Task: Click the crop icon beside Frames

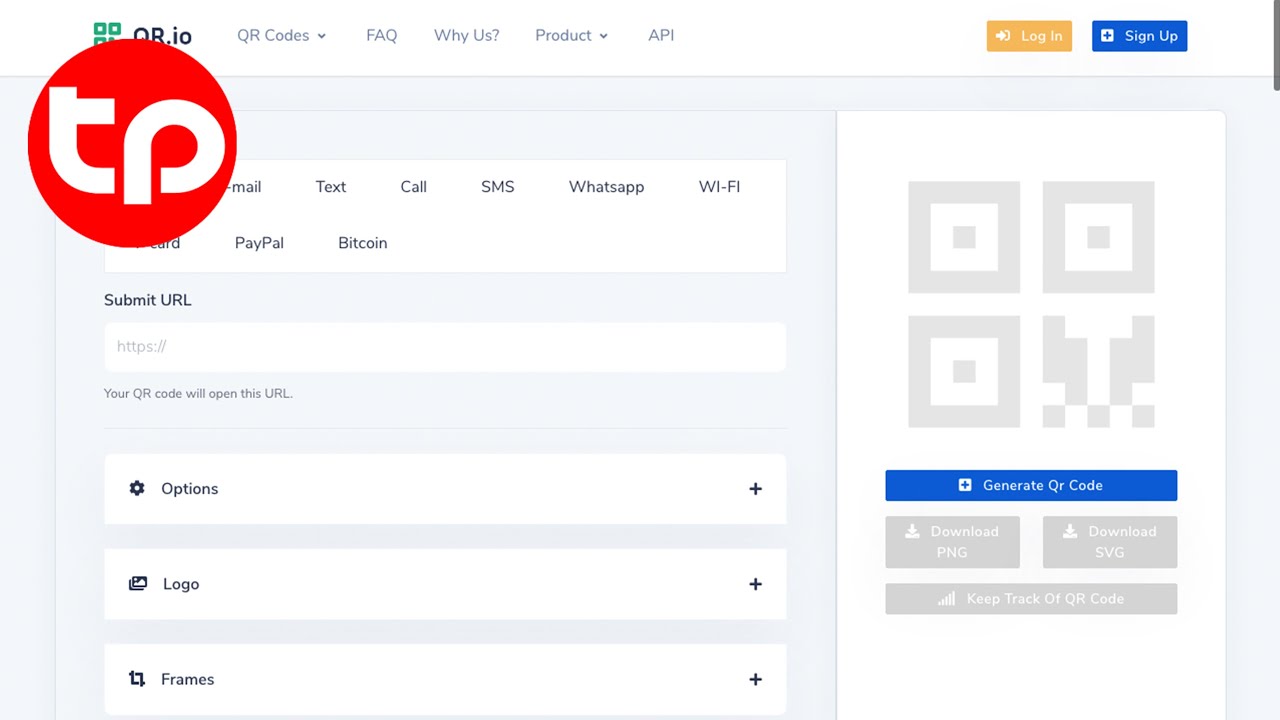Action: [137, 679]
